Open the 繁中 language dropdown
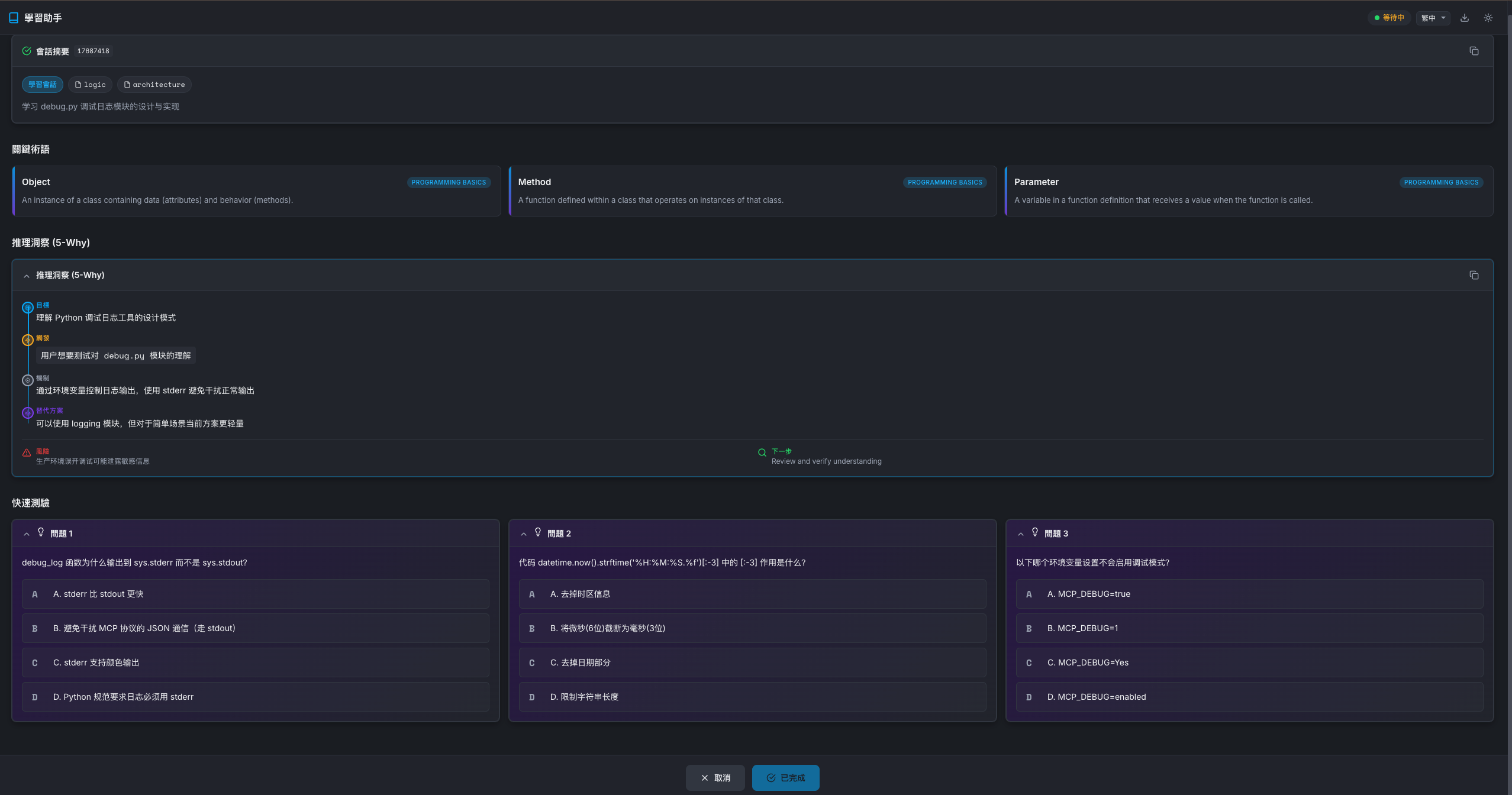 coord(1433,18)
